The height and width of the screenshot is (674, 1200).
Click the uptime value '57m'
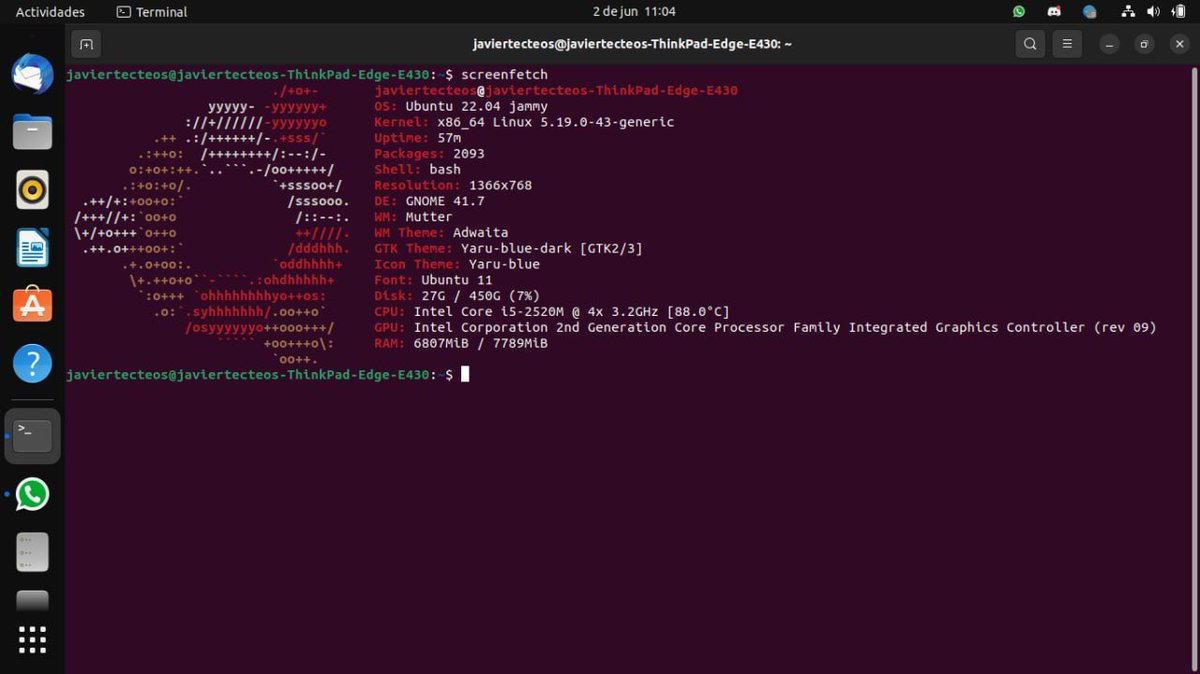[449, 138]
